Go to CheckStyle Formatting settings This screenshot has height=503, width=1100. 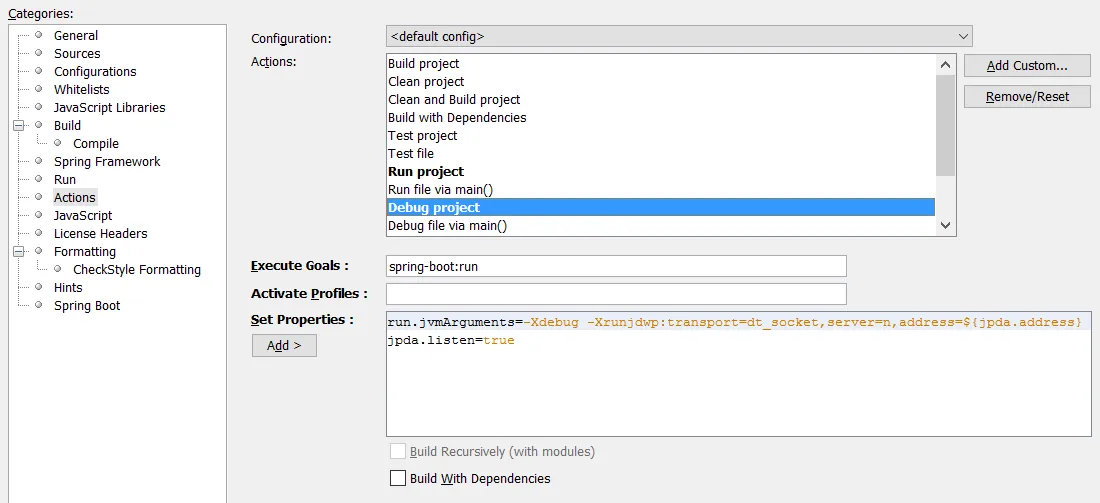[136, 270]
